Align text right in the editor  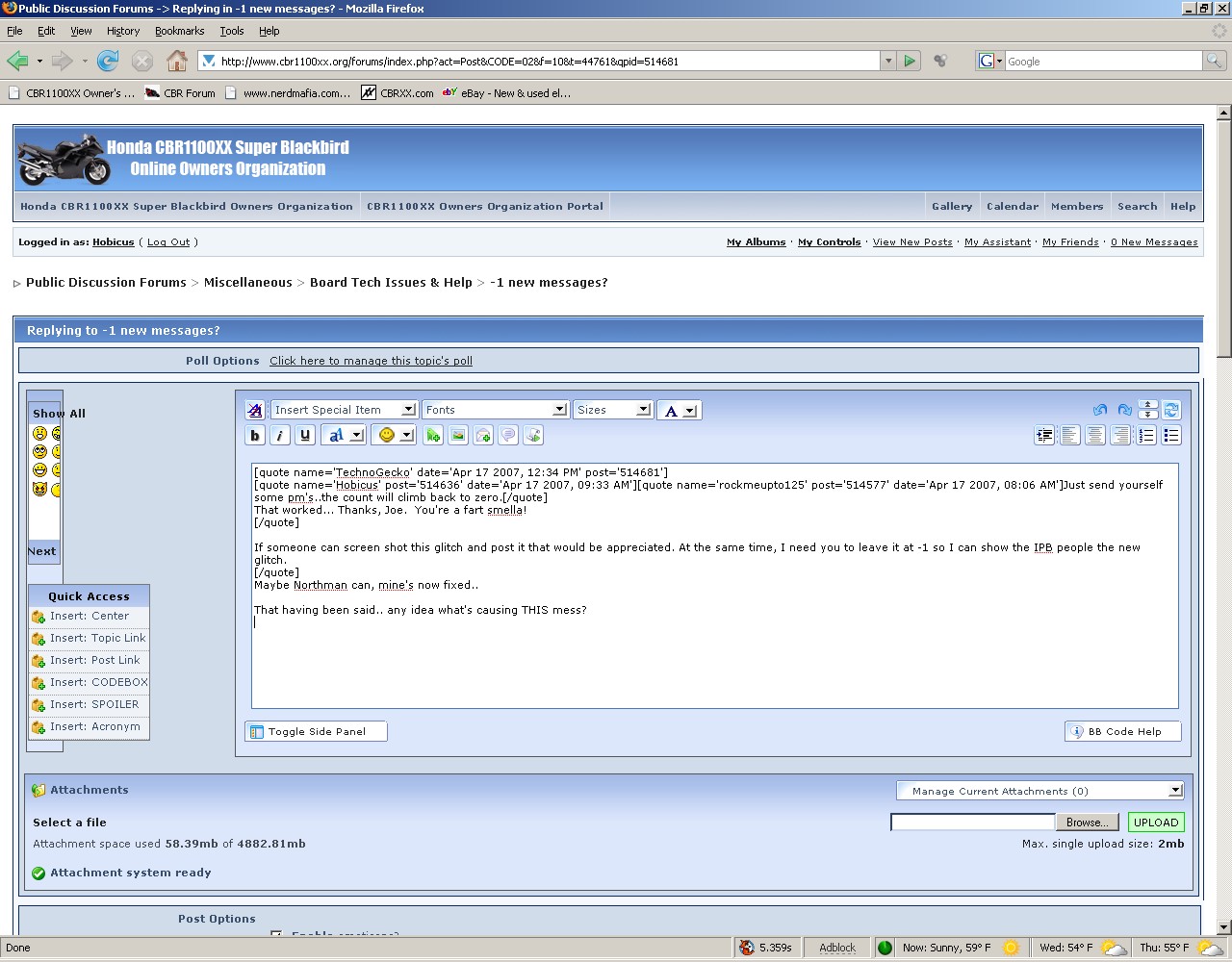pos(1120,436)
